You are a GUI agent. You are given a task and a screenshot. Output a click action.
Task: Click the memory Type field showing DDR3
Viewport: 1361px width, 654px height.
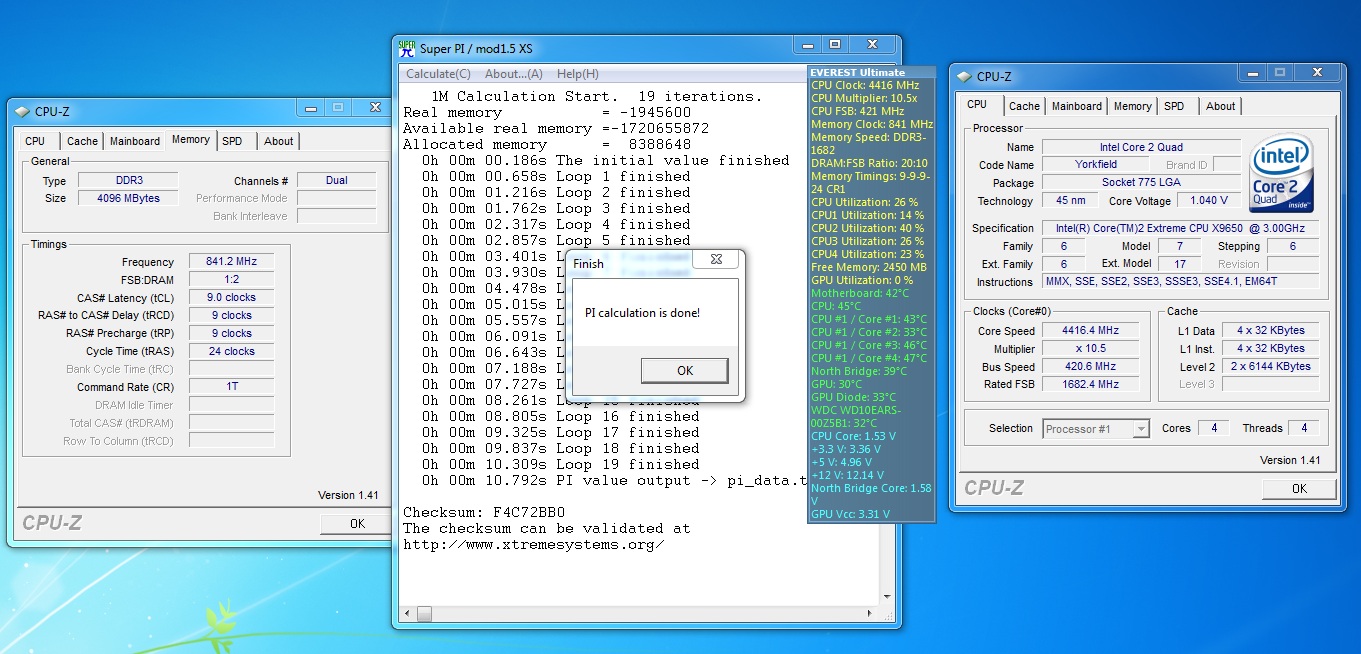point(127,181)
